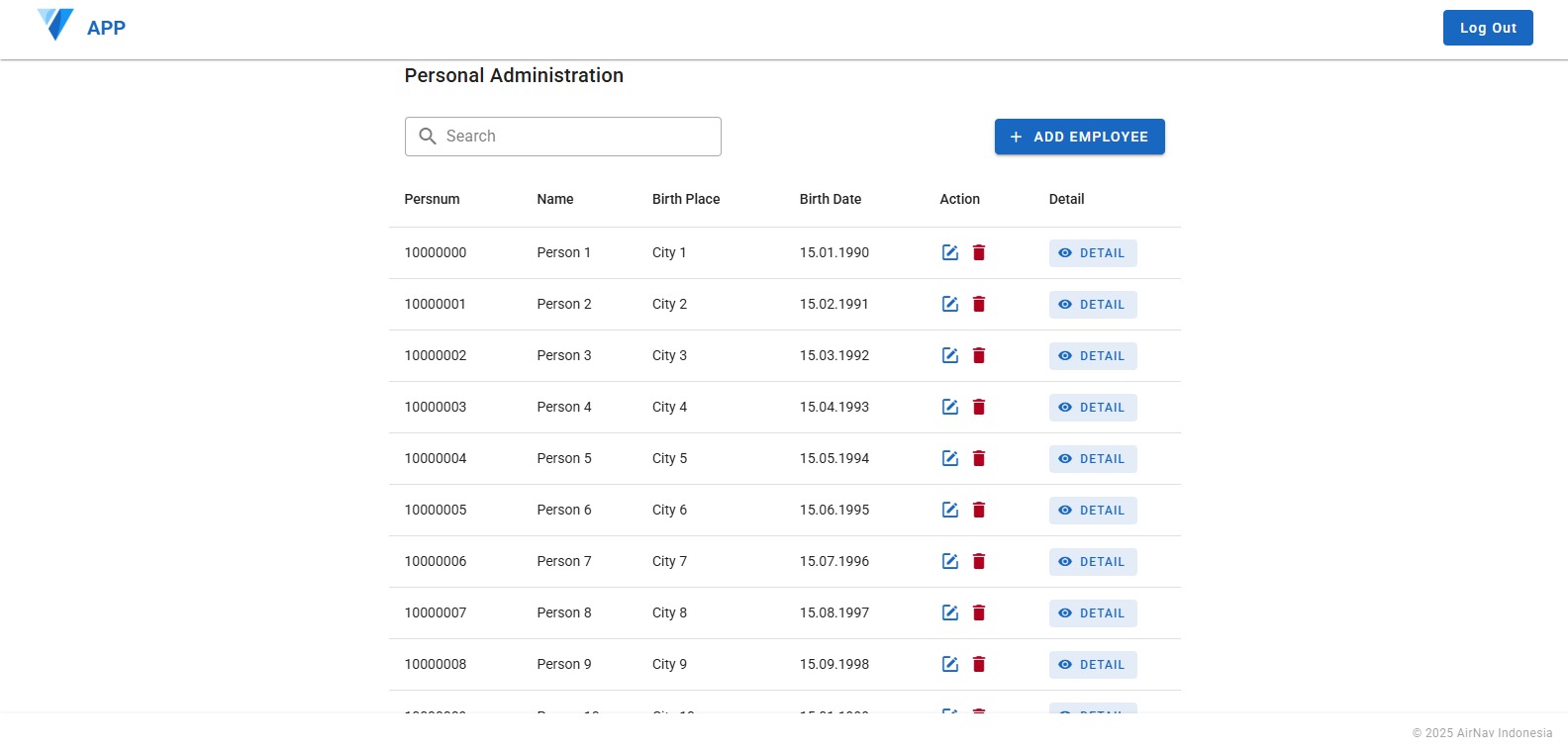Delete Person 2 using the trash icon
This screenshot has height=752, width=1568.
pos(979,304)
